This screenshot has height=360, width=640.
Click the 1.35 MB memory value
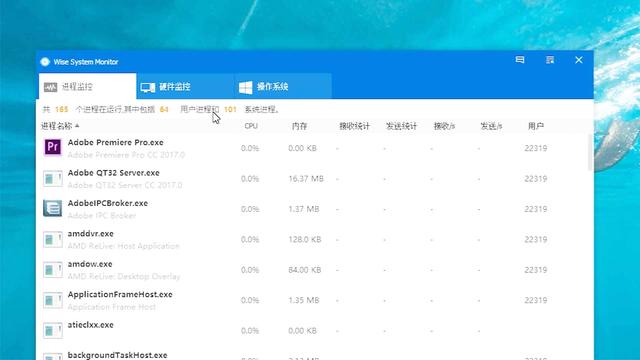(x=304, y=300)
